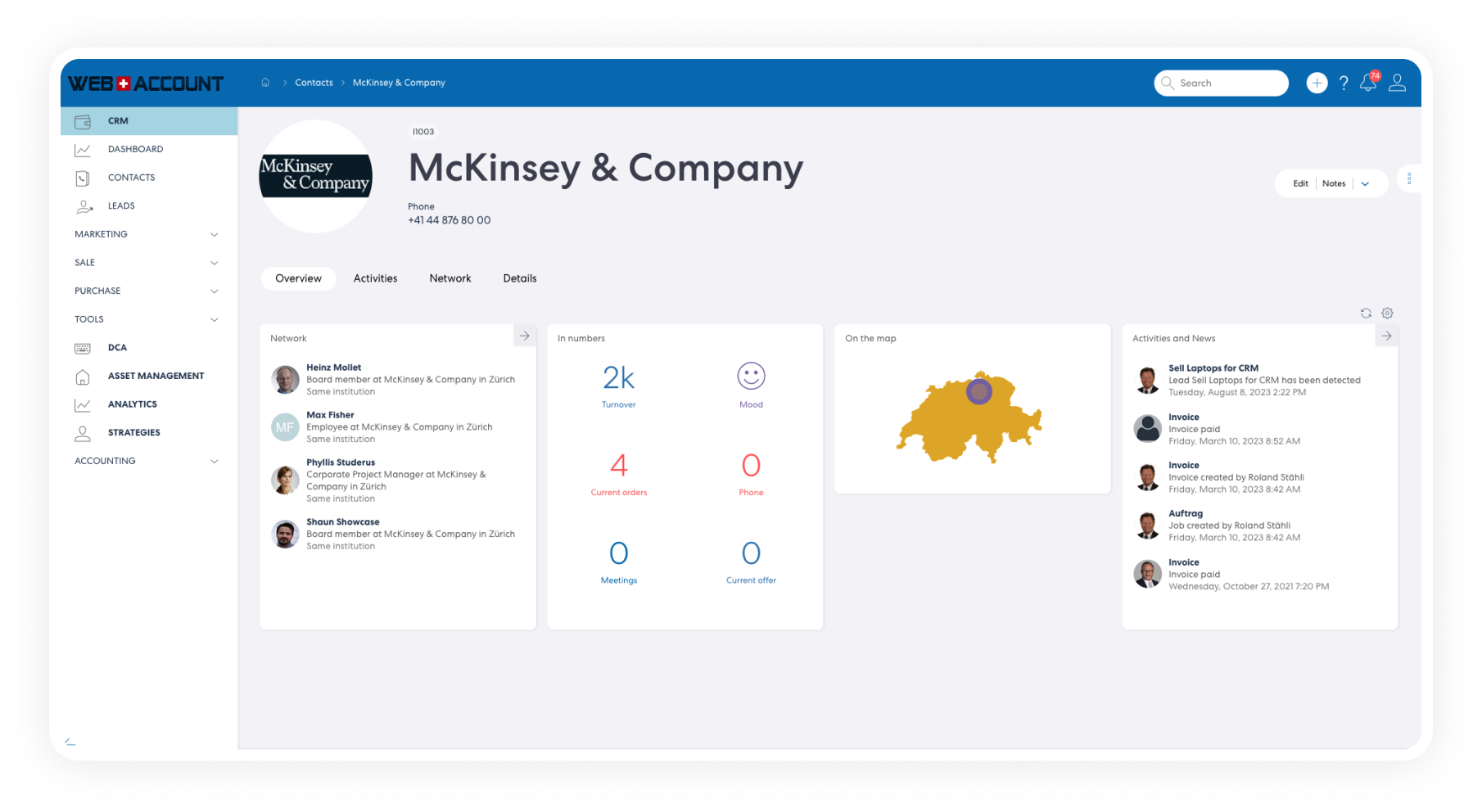Viewport: 1482px width, 812px height.
Task: Switch to the Activities tab
Action: coord(376,278)
